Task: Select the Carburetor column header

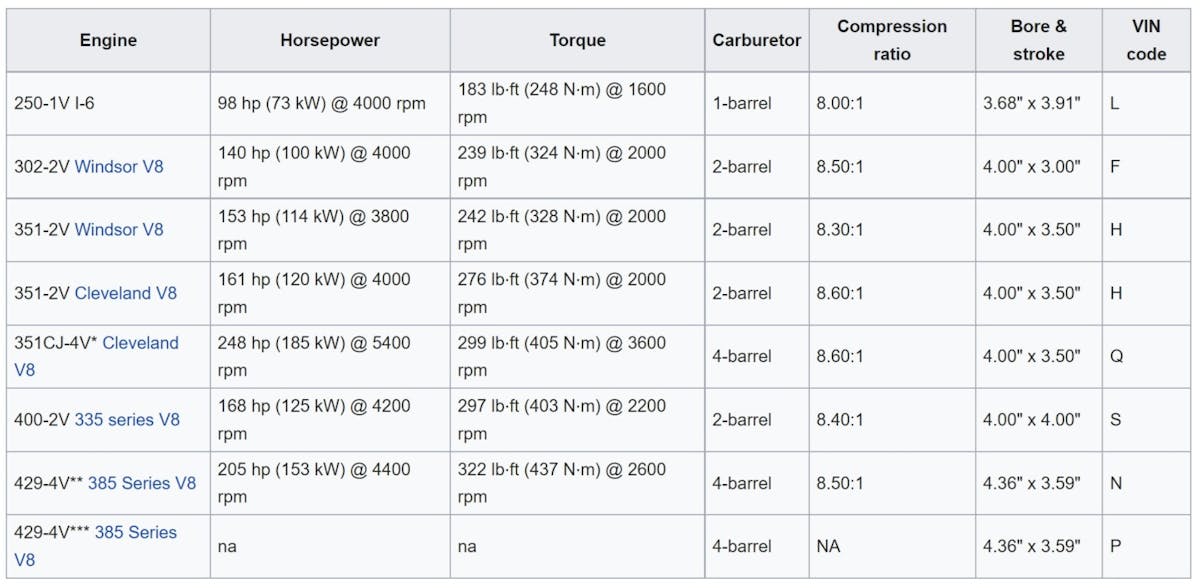Action: click(757, 41)
